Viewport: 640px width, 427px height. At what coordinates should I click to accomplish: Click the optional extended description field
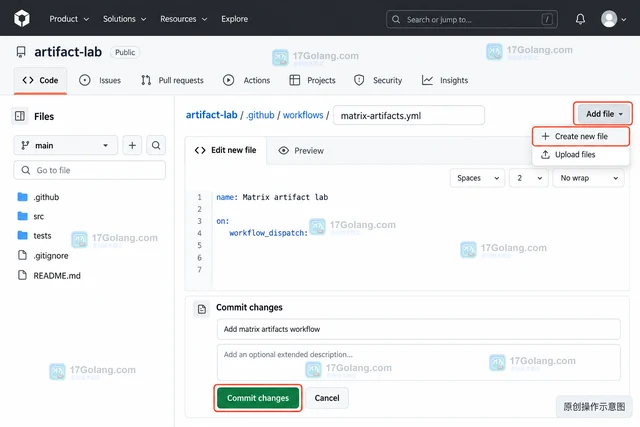[418, 363]
